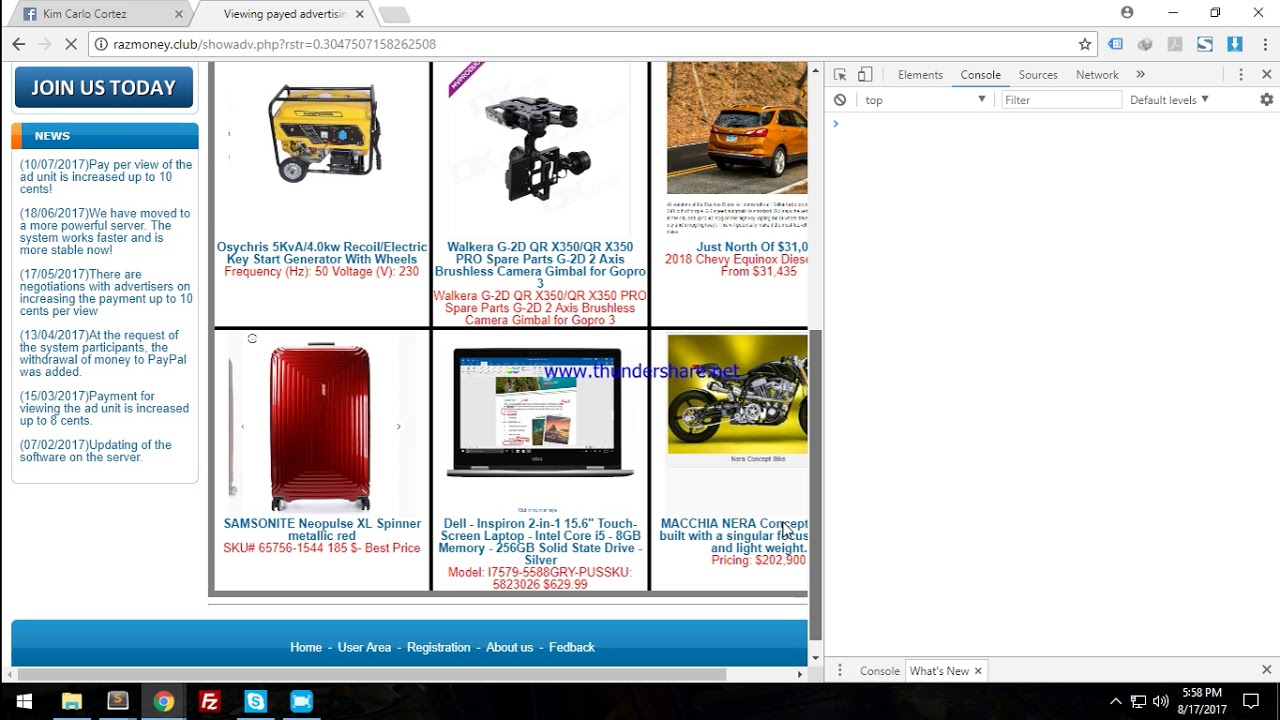
Task: Go back with the browser arrow
Action: 18,44
